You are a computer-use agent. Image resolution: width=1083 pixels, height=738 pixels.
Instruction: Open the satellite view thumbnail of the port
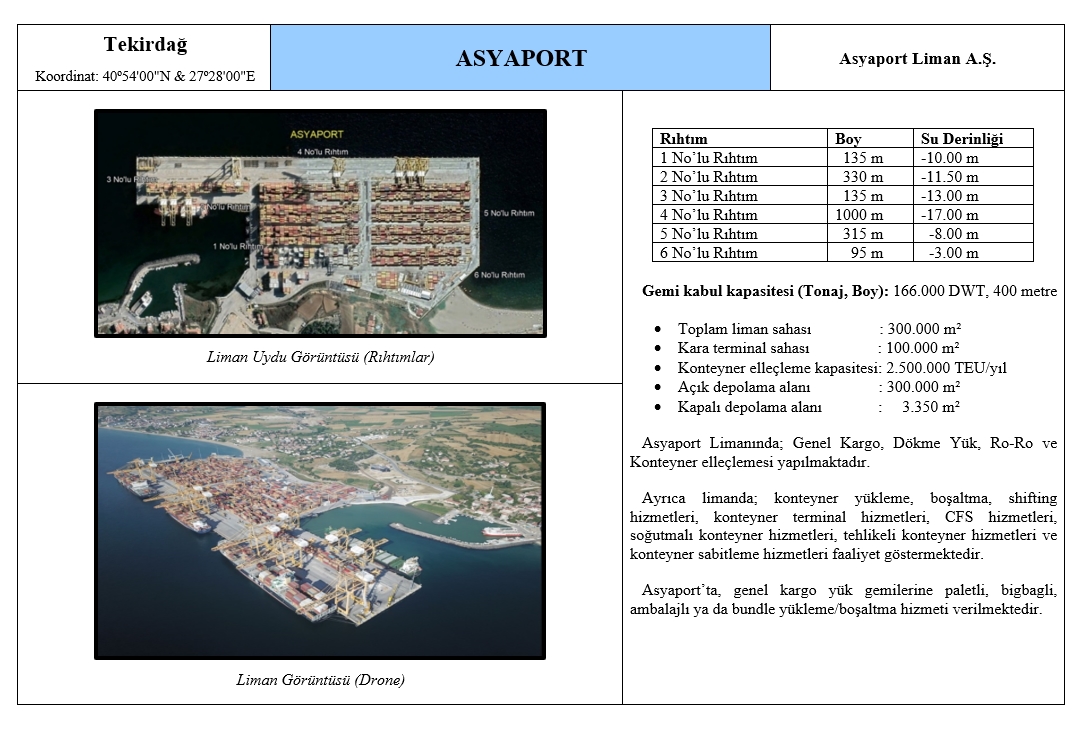click(x=320, y=223)
